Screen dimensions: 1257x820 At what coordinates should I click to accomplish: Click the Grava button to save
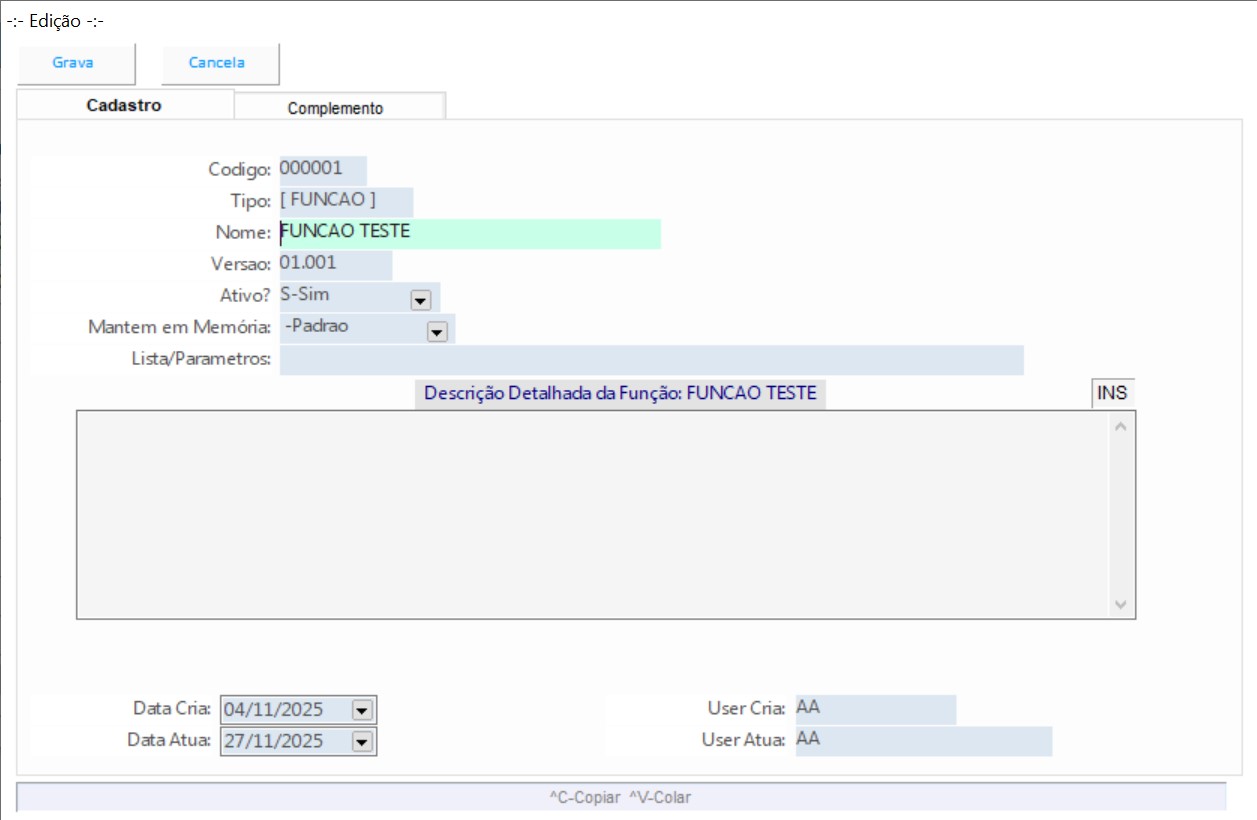[x=73, y=63]
